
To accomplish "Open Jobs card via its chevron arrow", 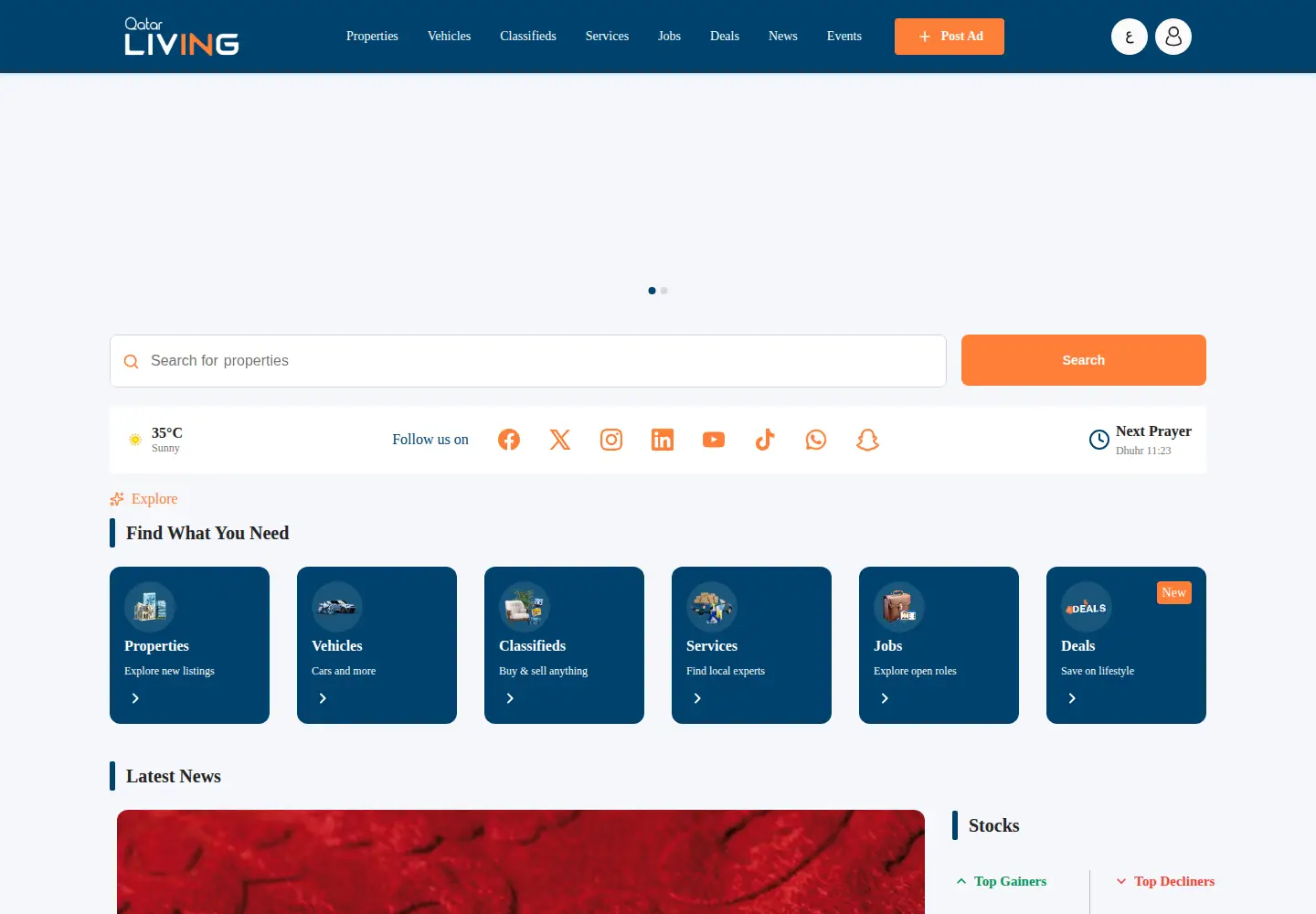I will [885, 698].
